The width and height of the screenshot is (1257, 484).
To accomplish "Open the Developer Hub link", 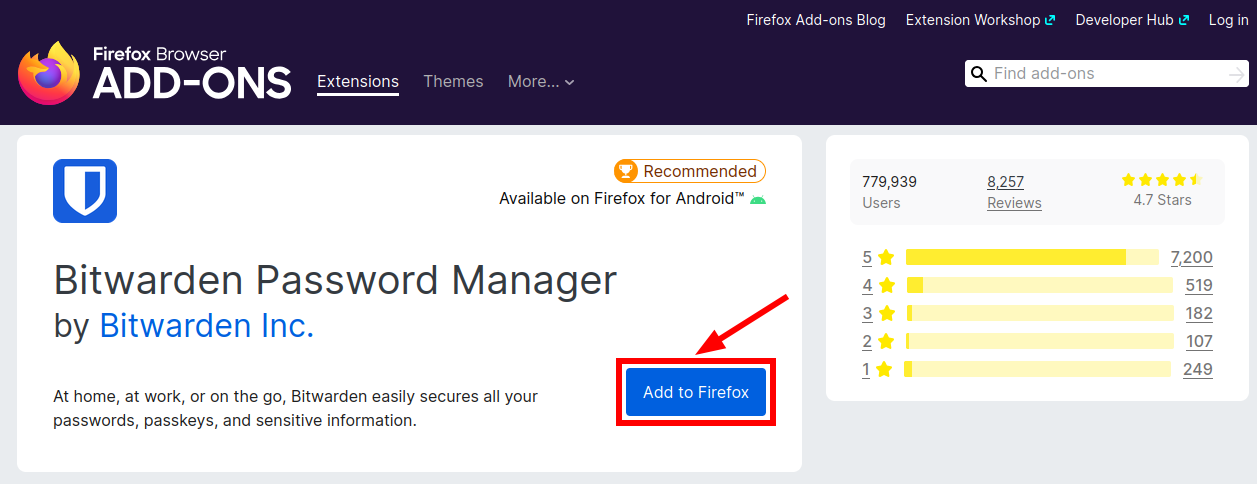I will pos(1124,20).
